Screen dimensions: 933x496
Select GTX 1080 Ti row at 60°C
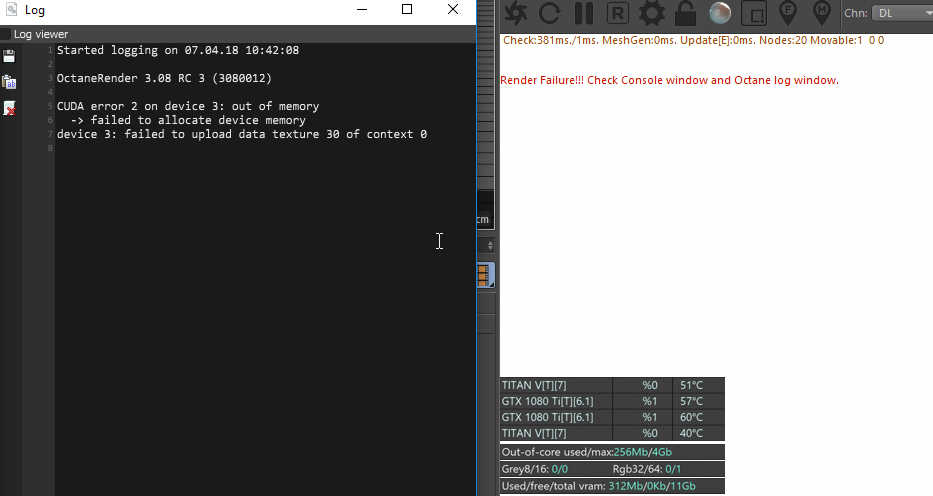pos(612,417)
